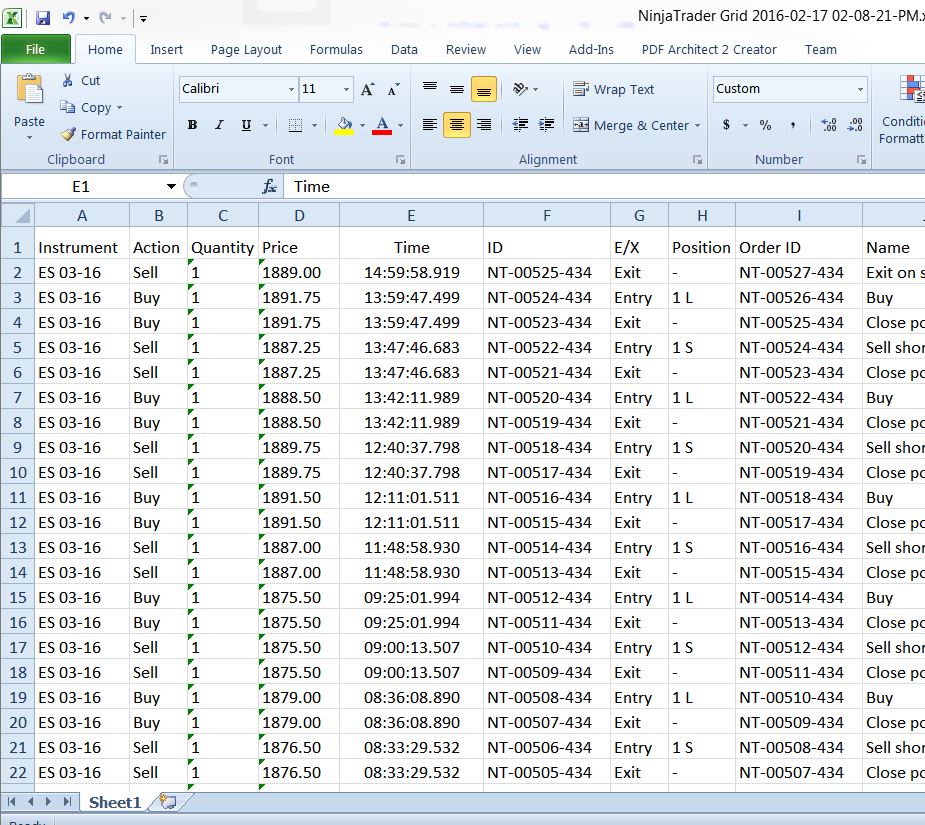Toggle Align Text Left
This screenshot has height=825, width=925.
coord(429,125)
